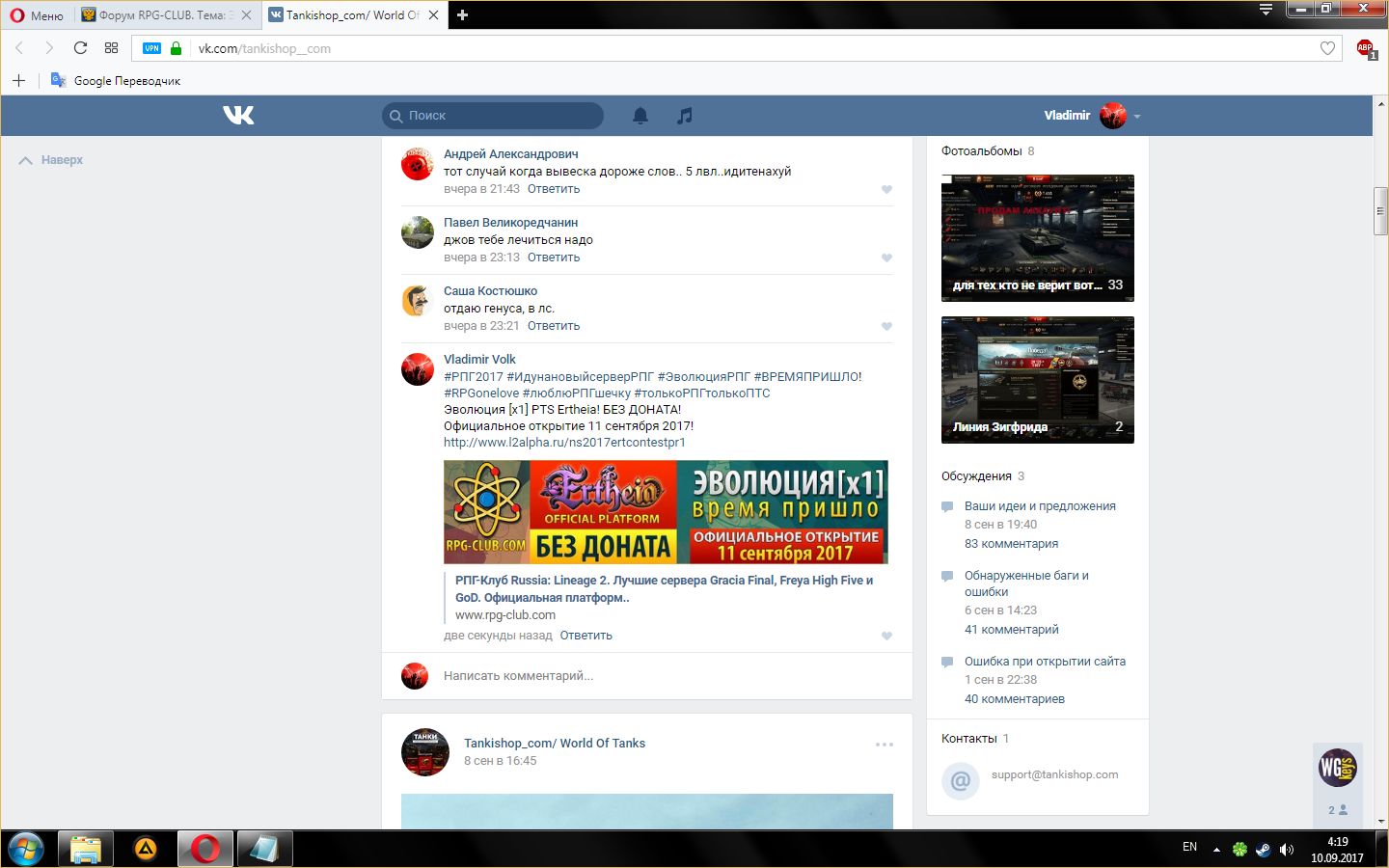Open the l2alpha.ru contest link
1389x868 pixels.
click(x=564, y=443)
